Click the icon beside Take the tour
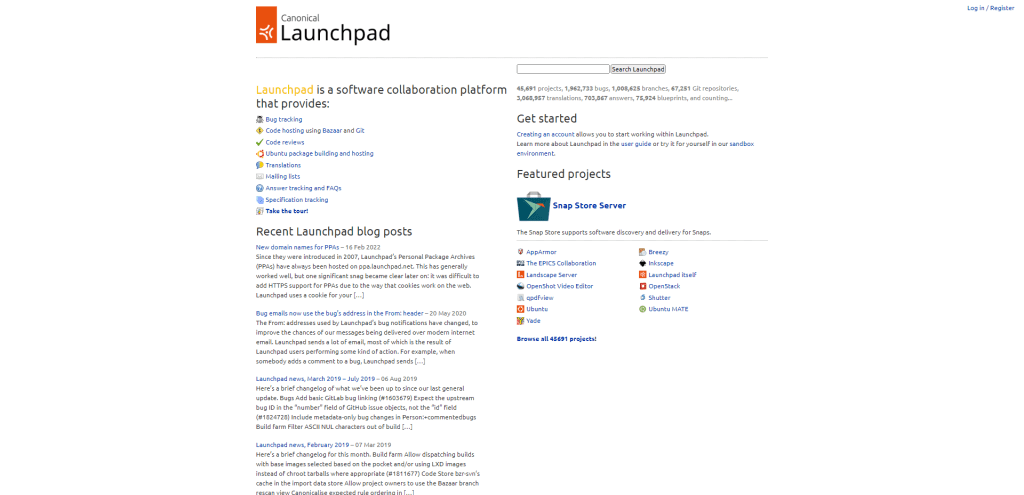 pyautogui.click(x=260, y=211)
